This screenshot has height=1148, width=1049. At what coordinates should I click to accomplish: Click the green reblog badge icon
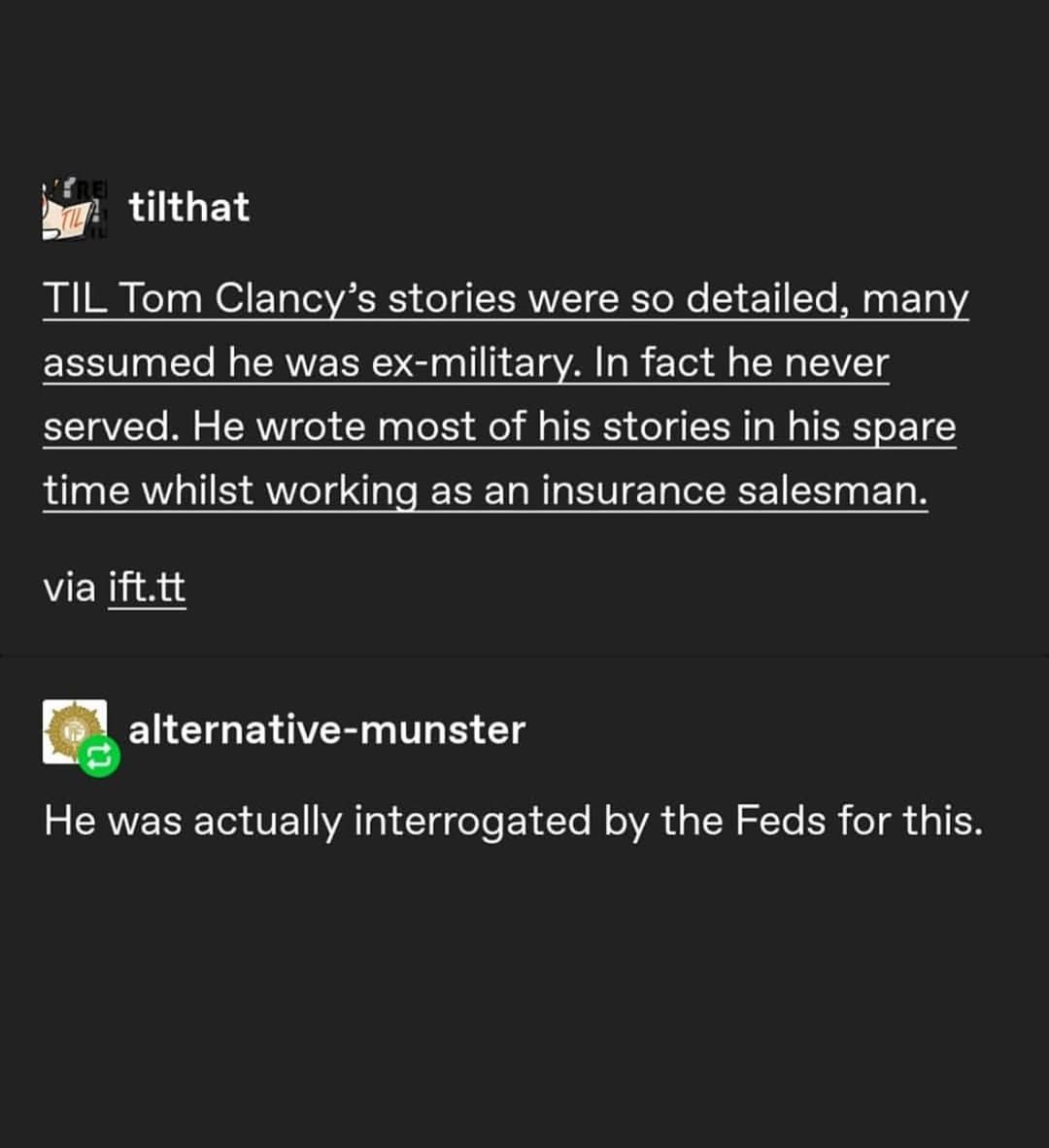tap(99, 757)
